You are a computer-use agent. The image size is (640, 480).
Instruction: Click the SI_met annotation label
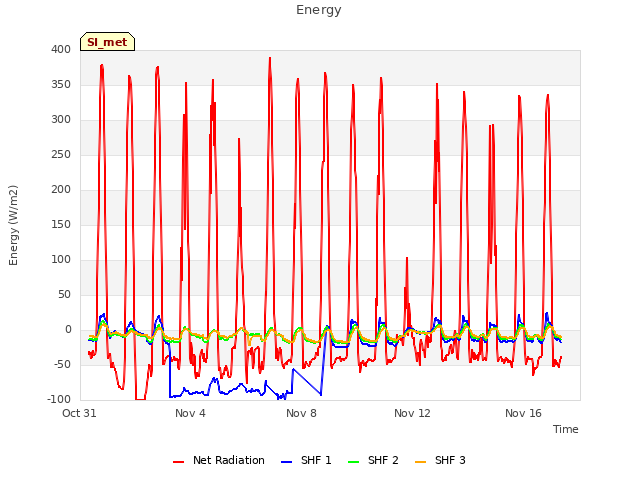tap(107, 42)
